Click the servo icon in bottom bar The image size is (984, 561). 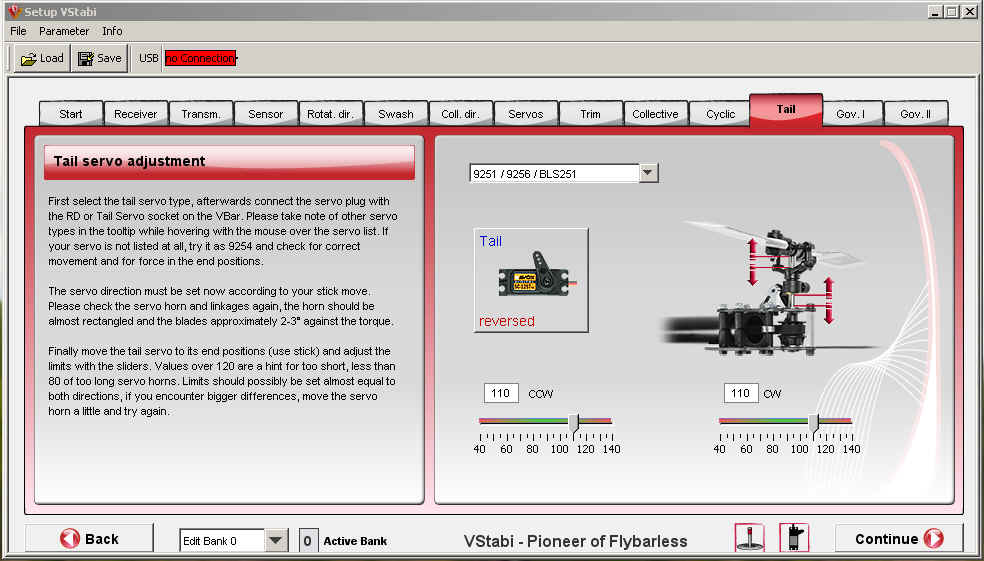tap(794, 538)
